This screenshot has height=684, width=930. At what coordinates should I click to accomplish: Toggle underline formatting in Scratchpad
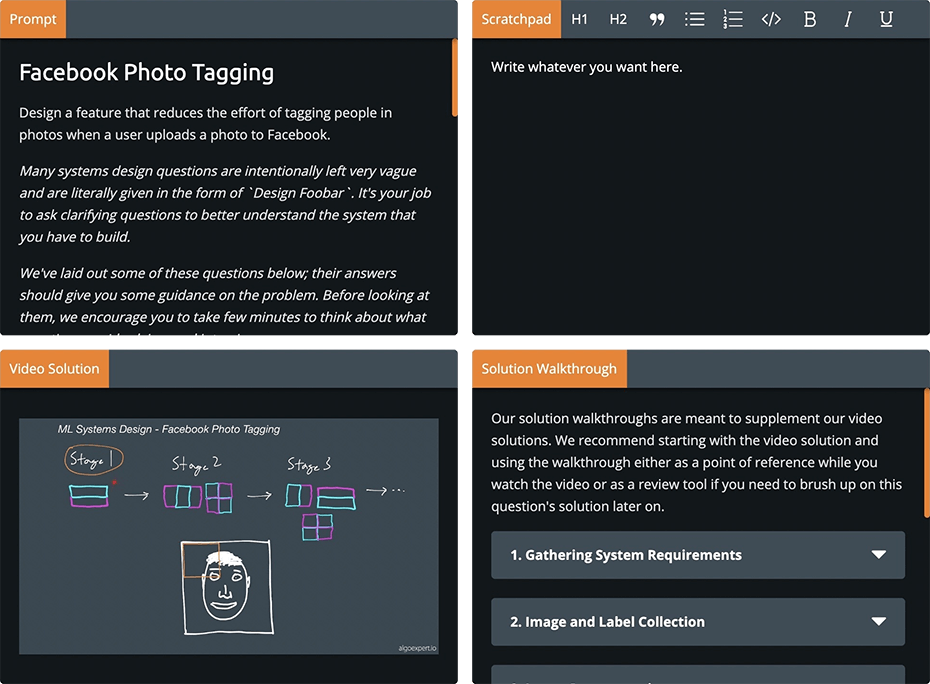886,19
